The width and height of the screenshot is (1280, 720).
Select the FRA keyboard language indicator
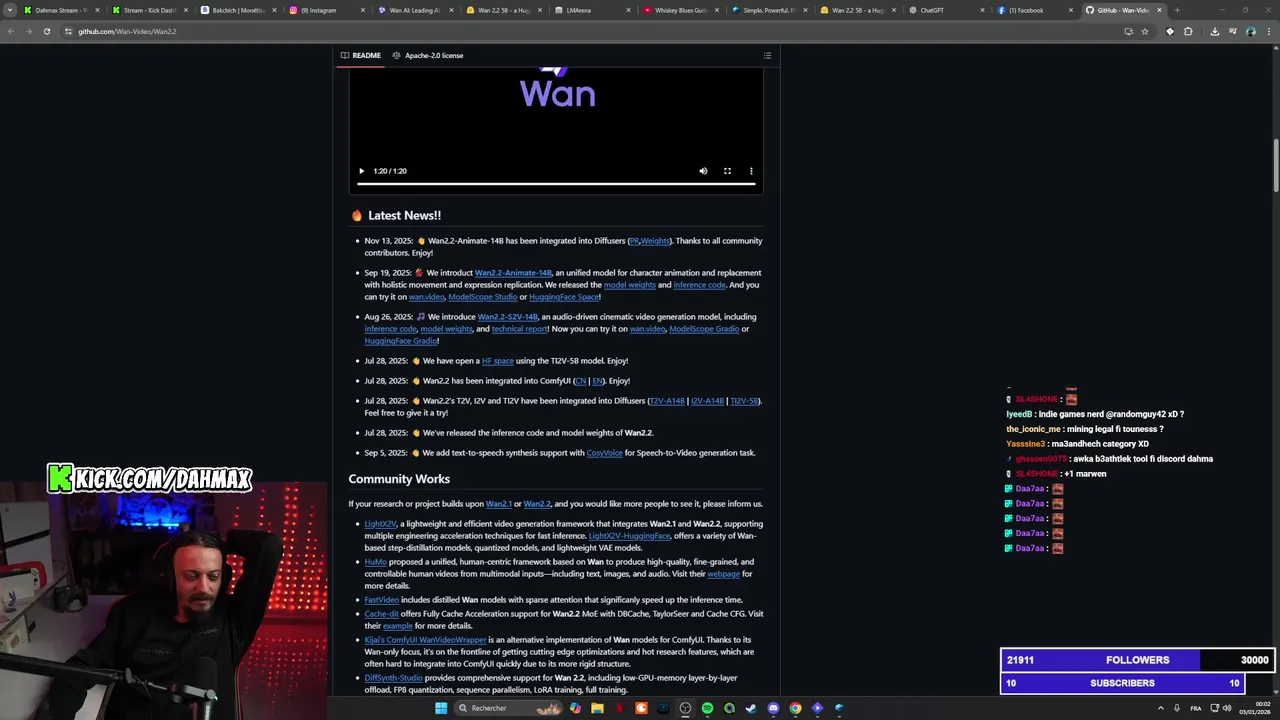(x=1195, y=708)
